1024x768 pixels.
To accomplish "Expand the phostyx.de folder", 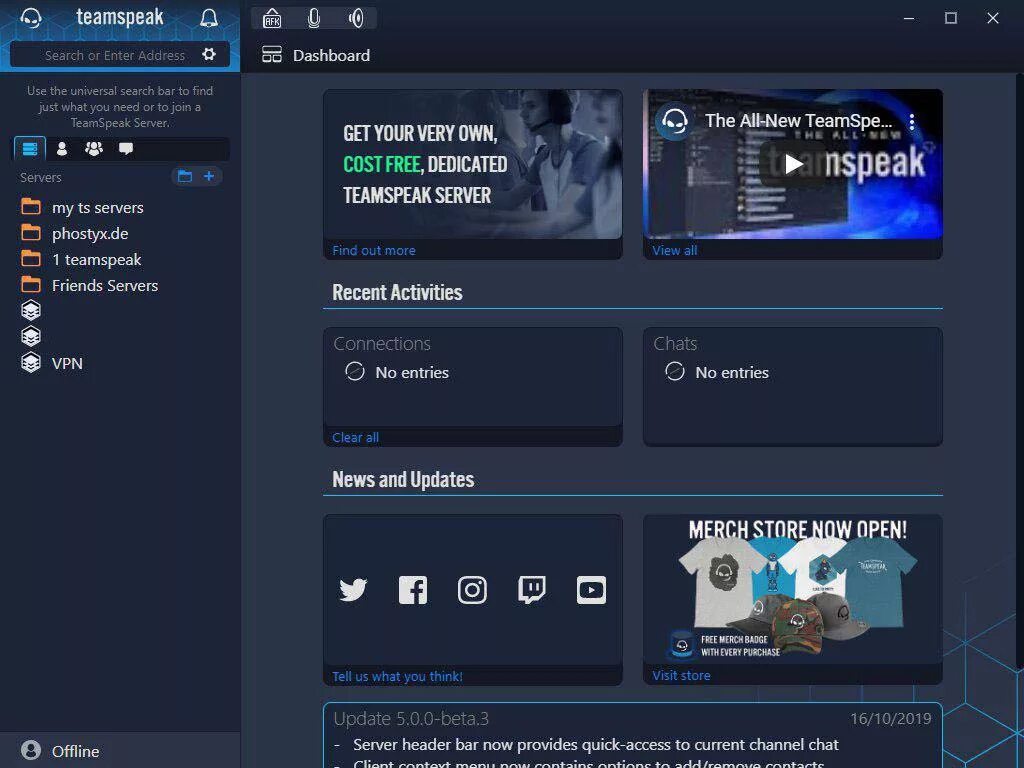I will [x=31, y=233].
